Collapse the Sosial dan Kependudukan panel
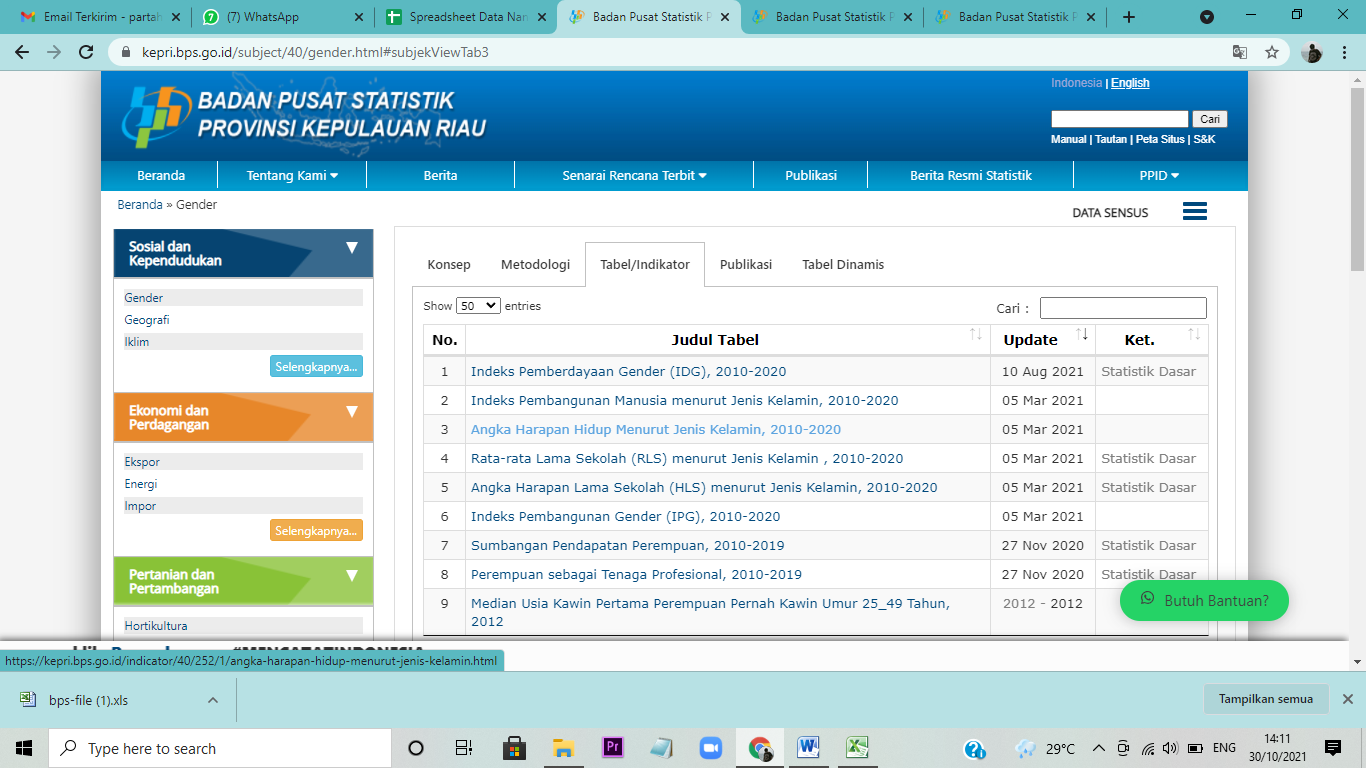This screenshot has width=1366, height=768. pyautogui.click(x=351, y=247)
